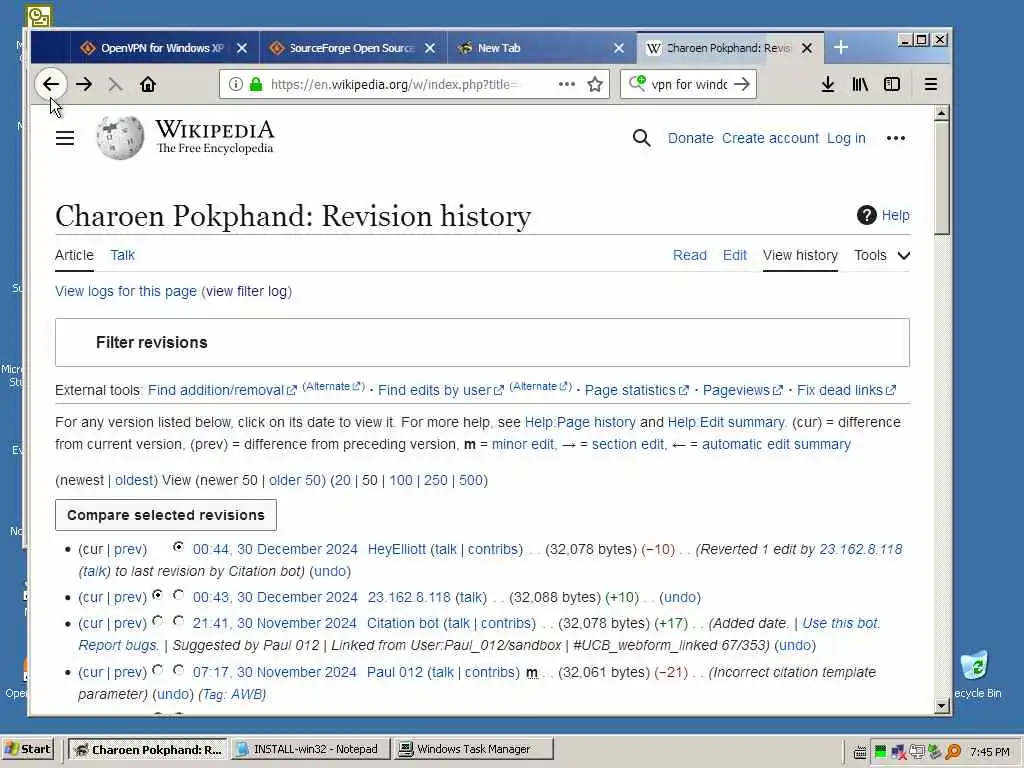Screen dimensions: 1024x768
Task: Open the Pageviews external tool link
Action: coord(743,391)
